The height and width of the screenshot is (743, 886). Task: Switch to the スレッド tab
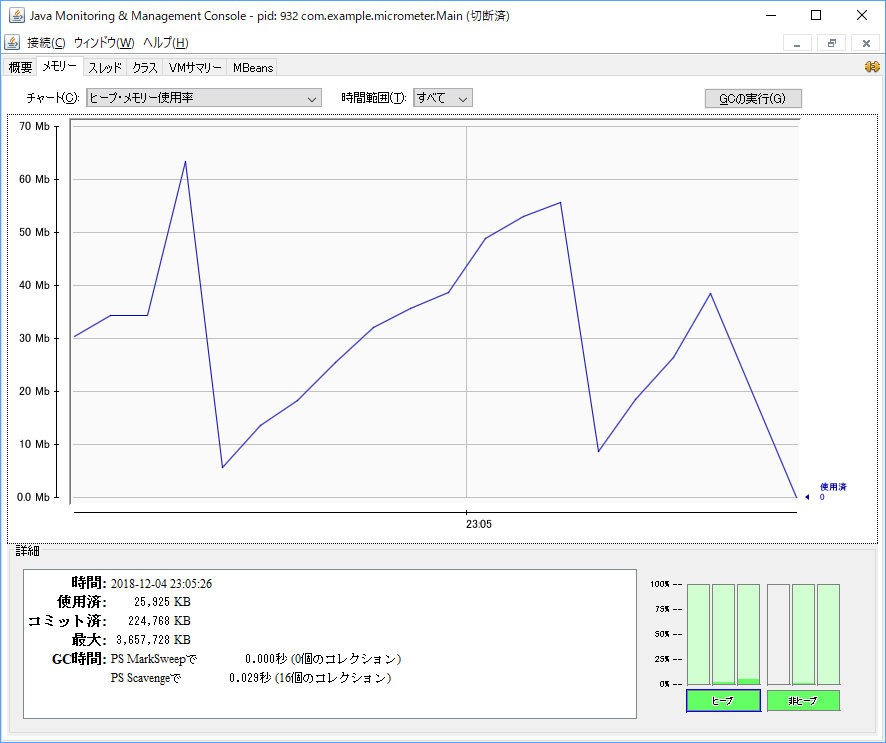(105, 68)
